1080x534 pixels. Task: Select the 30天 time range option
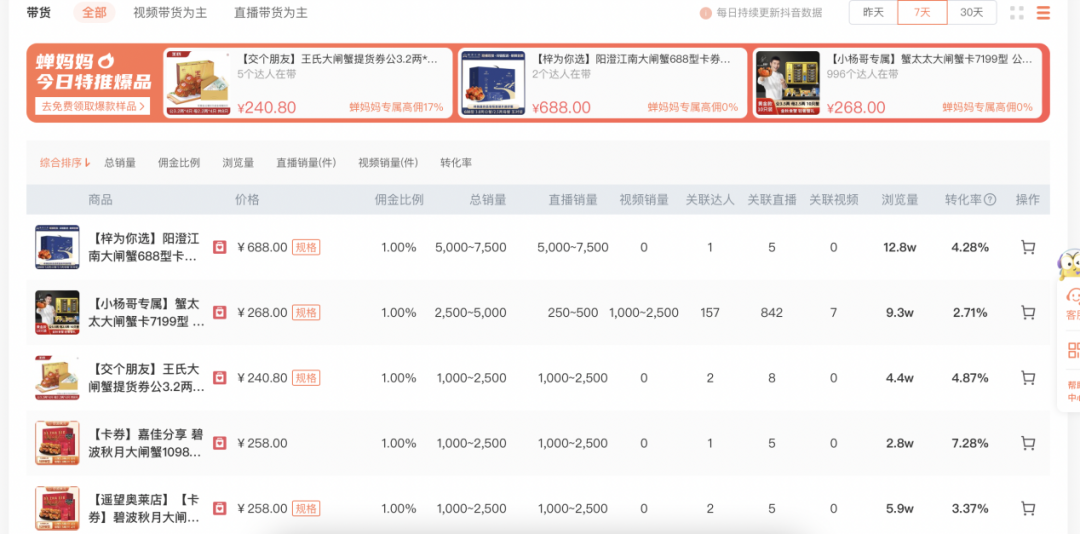pyautogui.click(x=971, y=13)
